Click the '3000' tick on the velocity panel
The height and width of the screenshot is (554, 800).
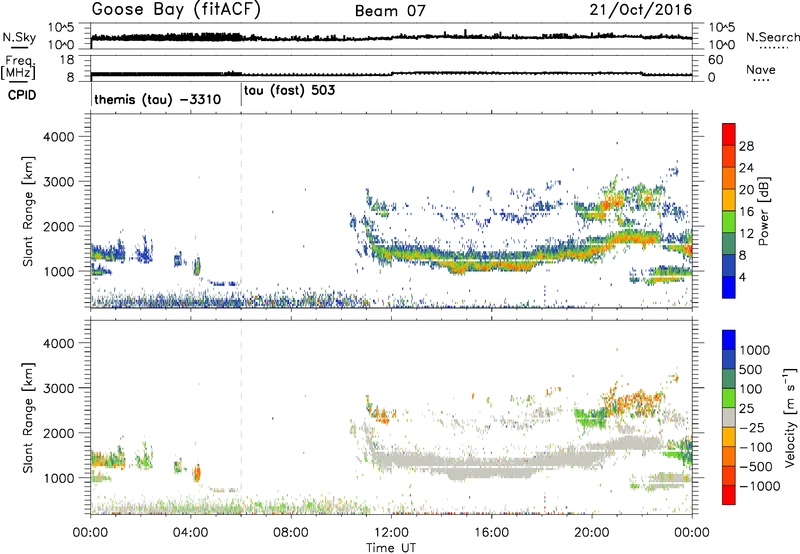[59, 388]
